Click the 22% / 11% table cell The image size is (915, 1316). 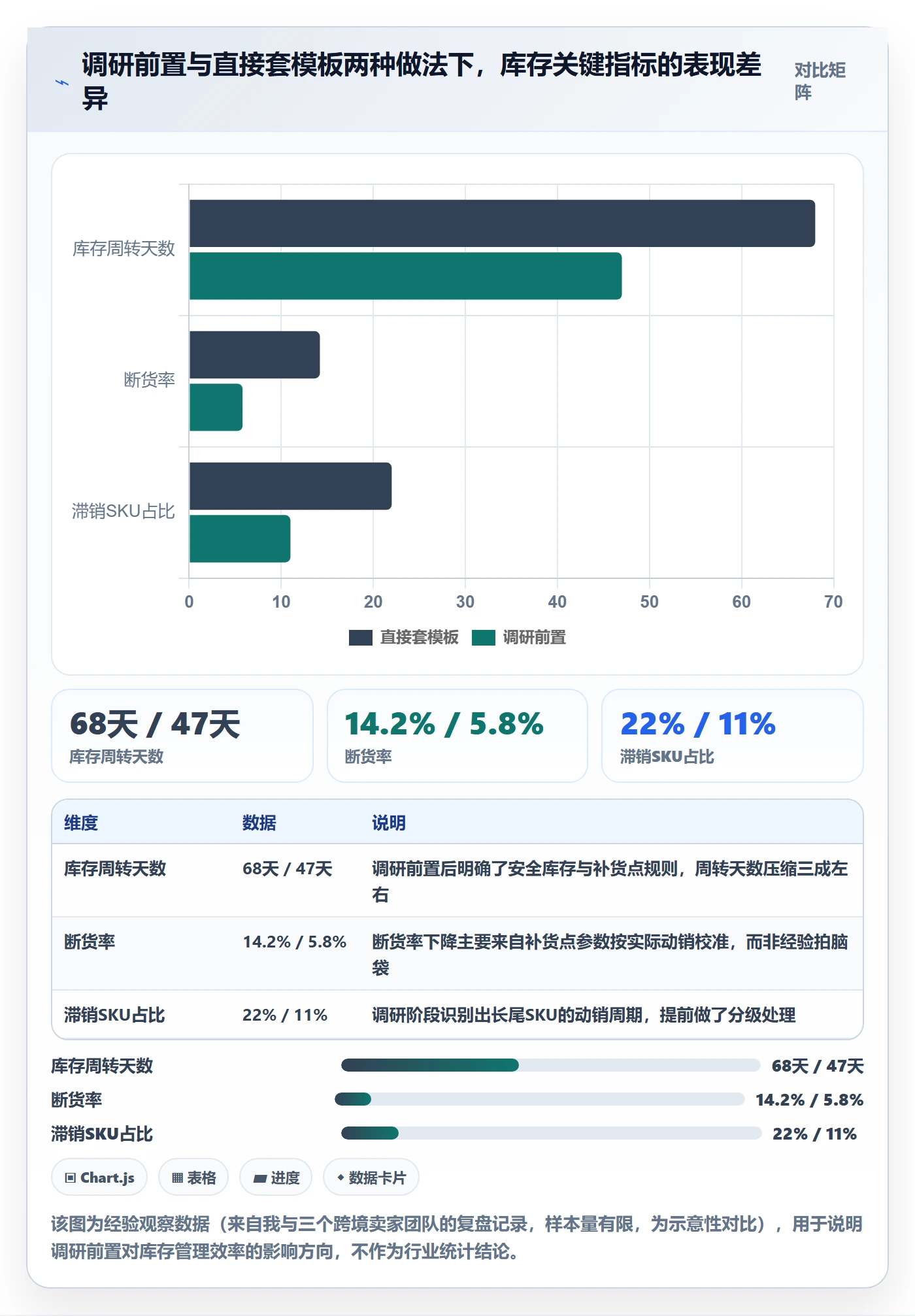[x=285, y=1015]
